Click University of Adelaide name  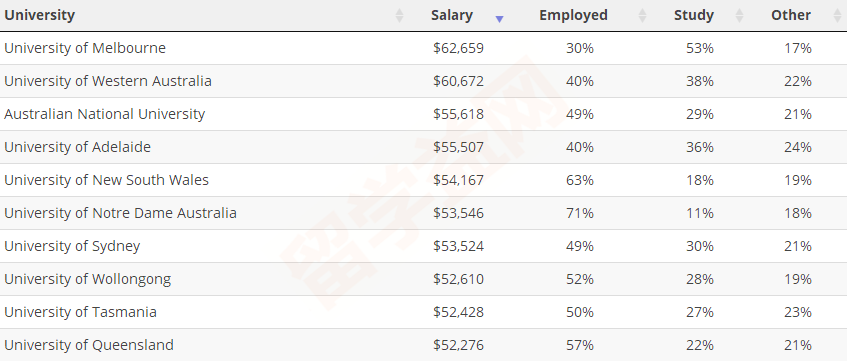77,147
